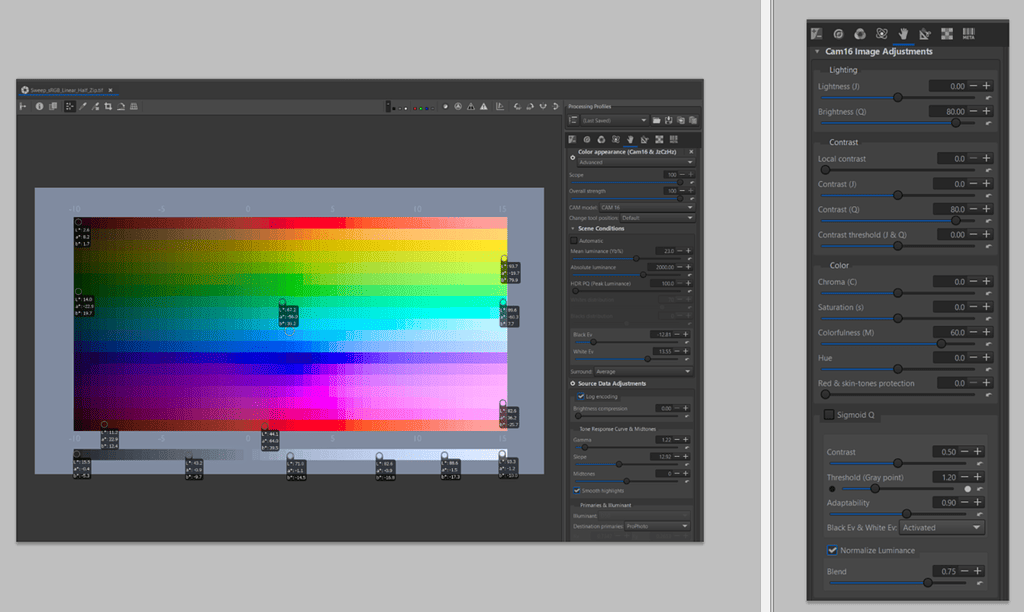Click the image info icon
This screenshot has height=612, width=1024.
click(x=40, y=105)
